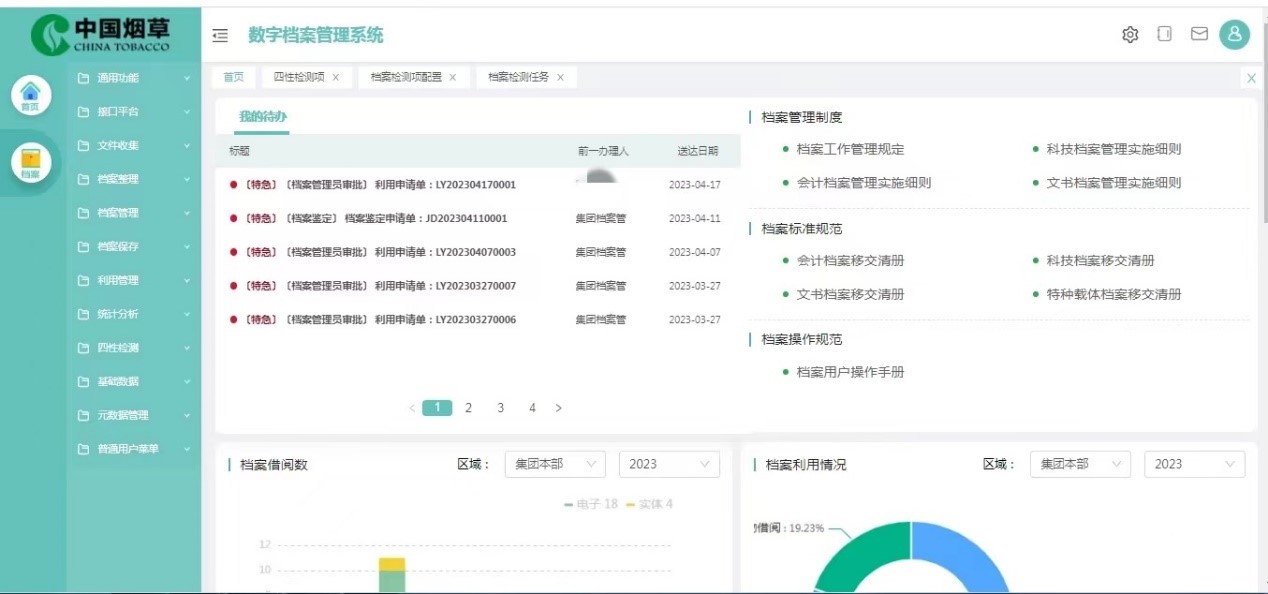
Task: Click the notebook icon in the header
Action: (1164, 34)
